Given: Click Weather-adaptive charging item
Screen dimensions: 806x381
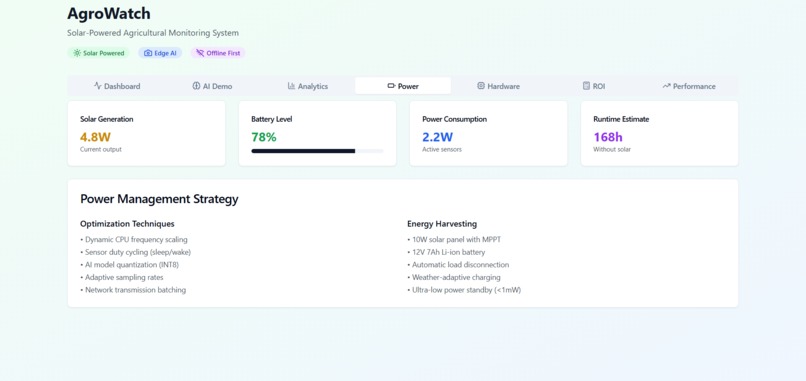Looking at the screenshot, I should pyautogui.click(x=454, y=277).
